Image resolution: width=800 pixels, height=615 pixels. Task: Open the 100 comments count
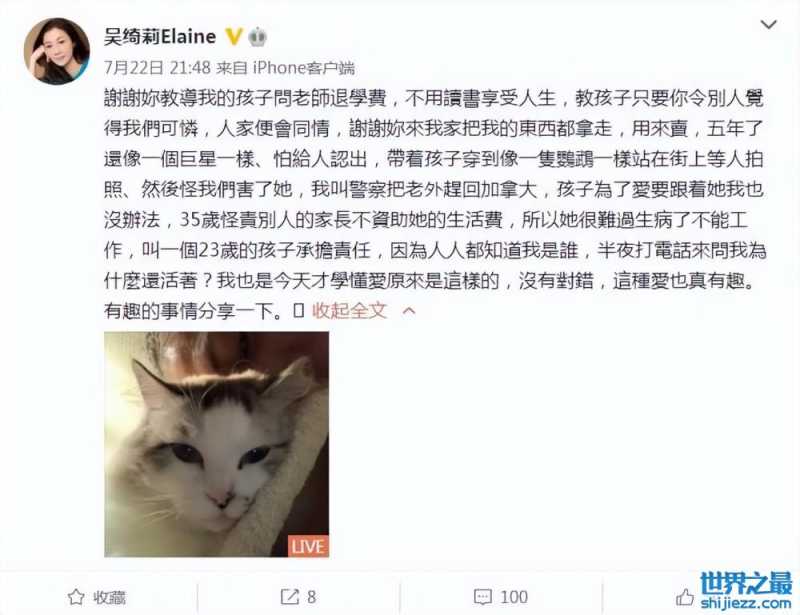514,597
